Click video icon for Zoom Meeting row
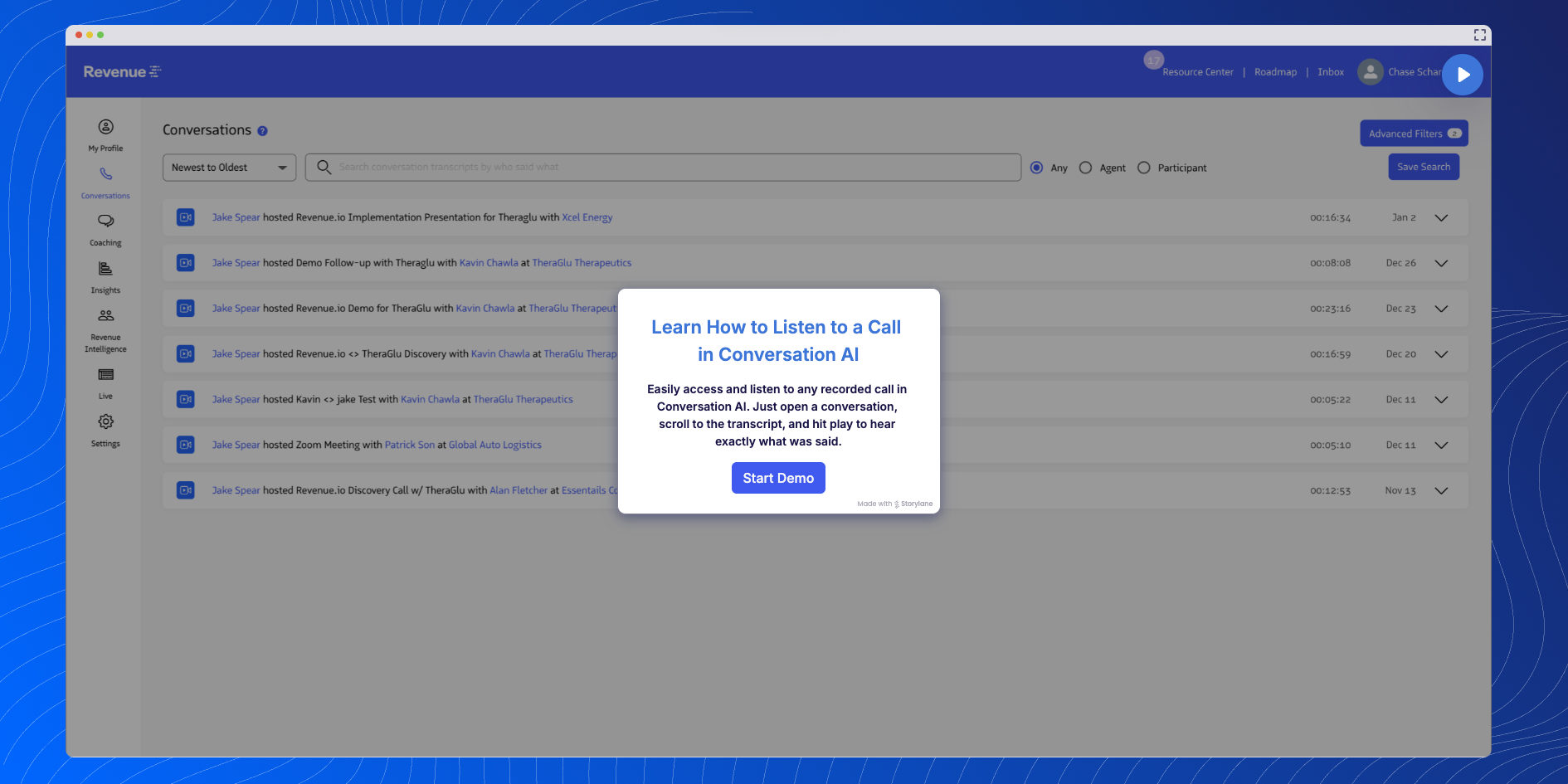Image resolution: width=1568 pixels, height=784 pixels. (x=186, y=445)
